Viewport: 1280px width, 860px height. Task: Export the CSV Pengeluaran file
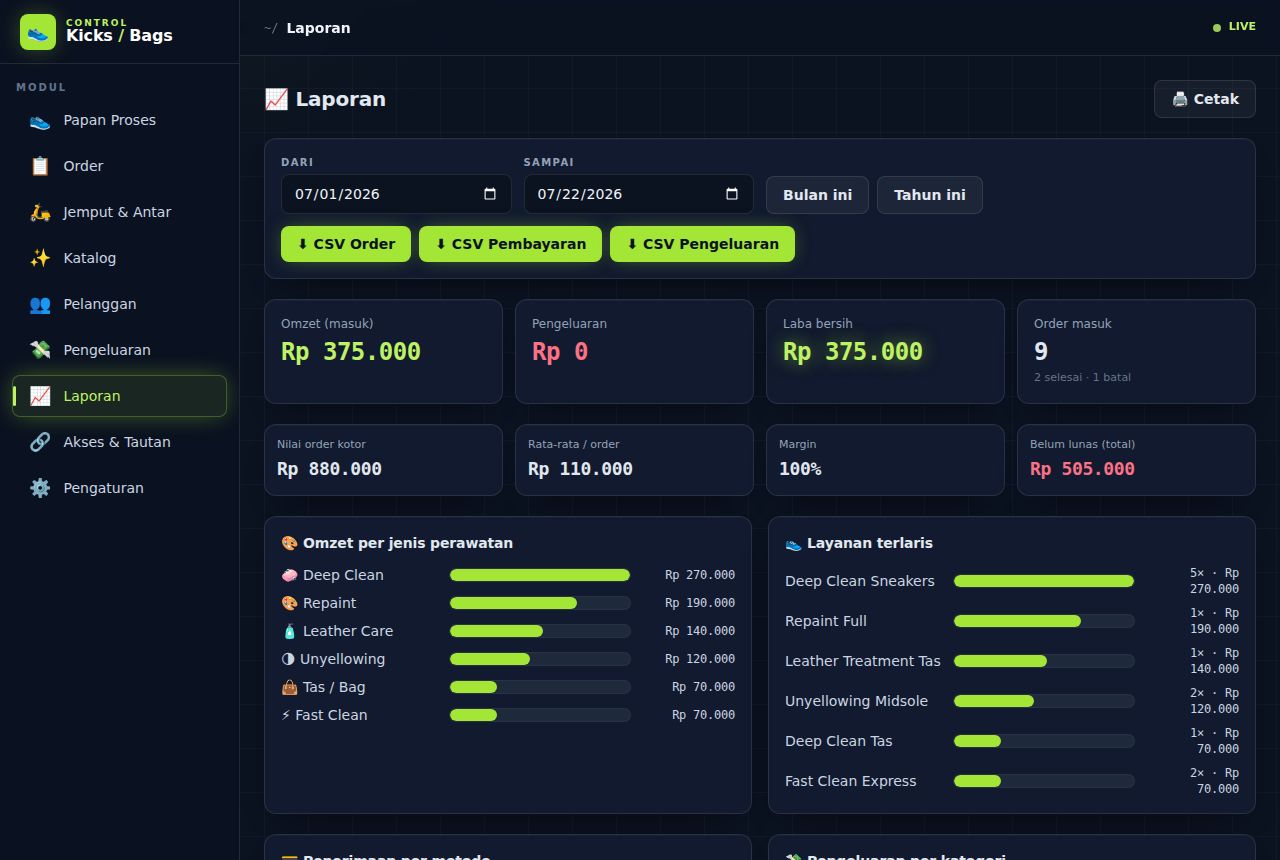point(702,244)
